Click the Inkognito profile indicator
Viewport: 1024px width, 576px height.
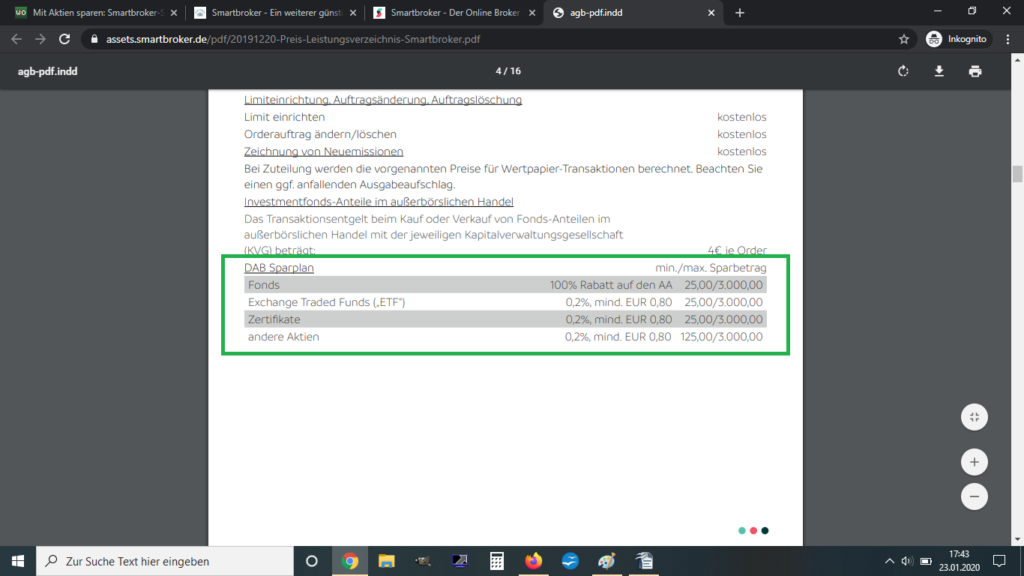click(957, 39)
